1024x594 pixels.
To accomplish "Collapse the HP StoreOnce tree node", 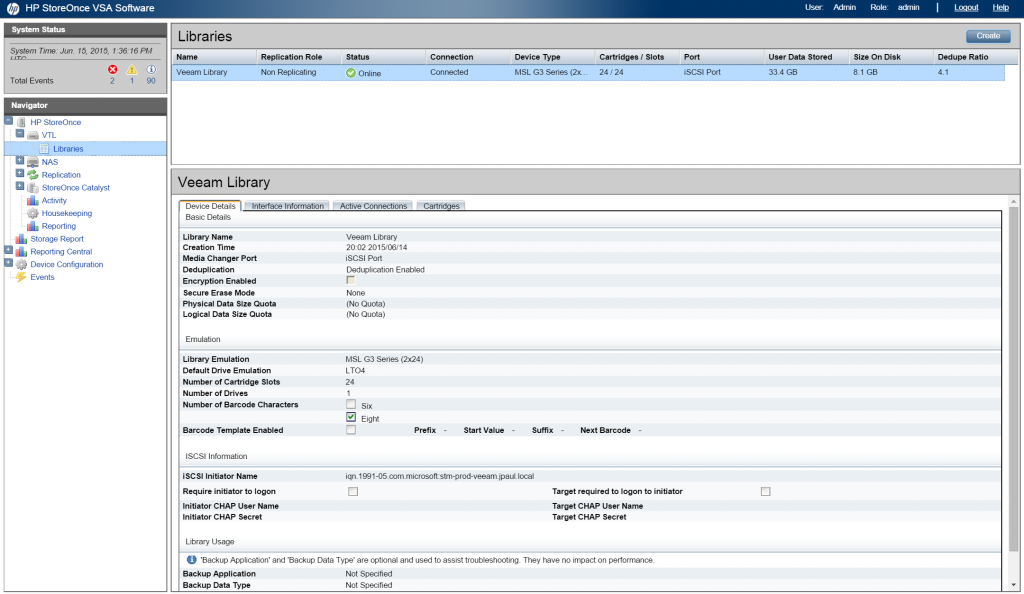I will (8, 121).
